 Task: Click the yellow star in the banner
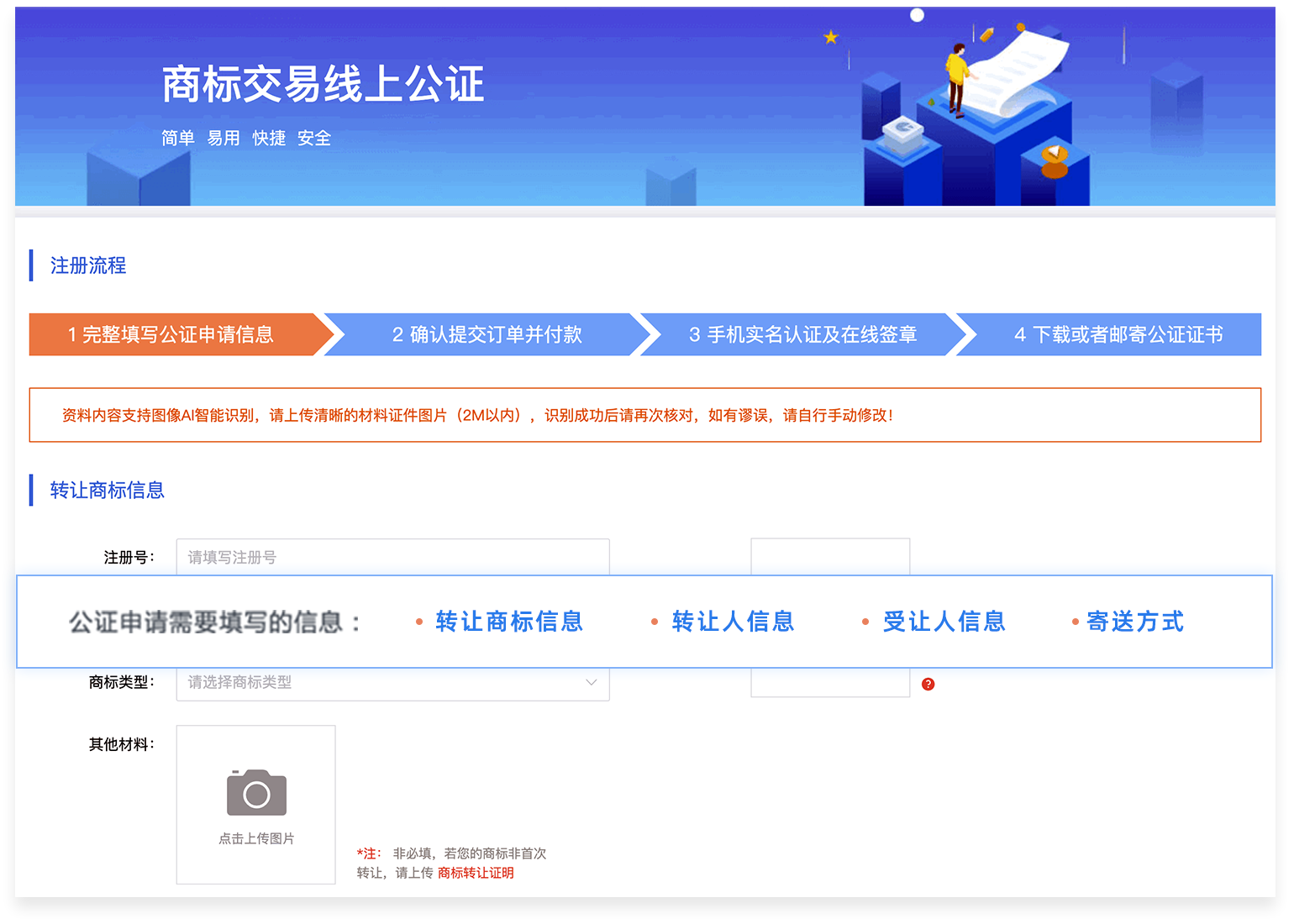click(x=831, y=37)
